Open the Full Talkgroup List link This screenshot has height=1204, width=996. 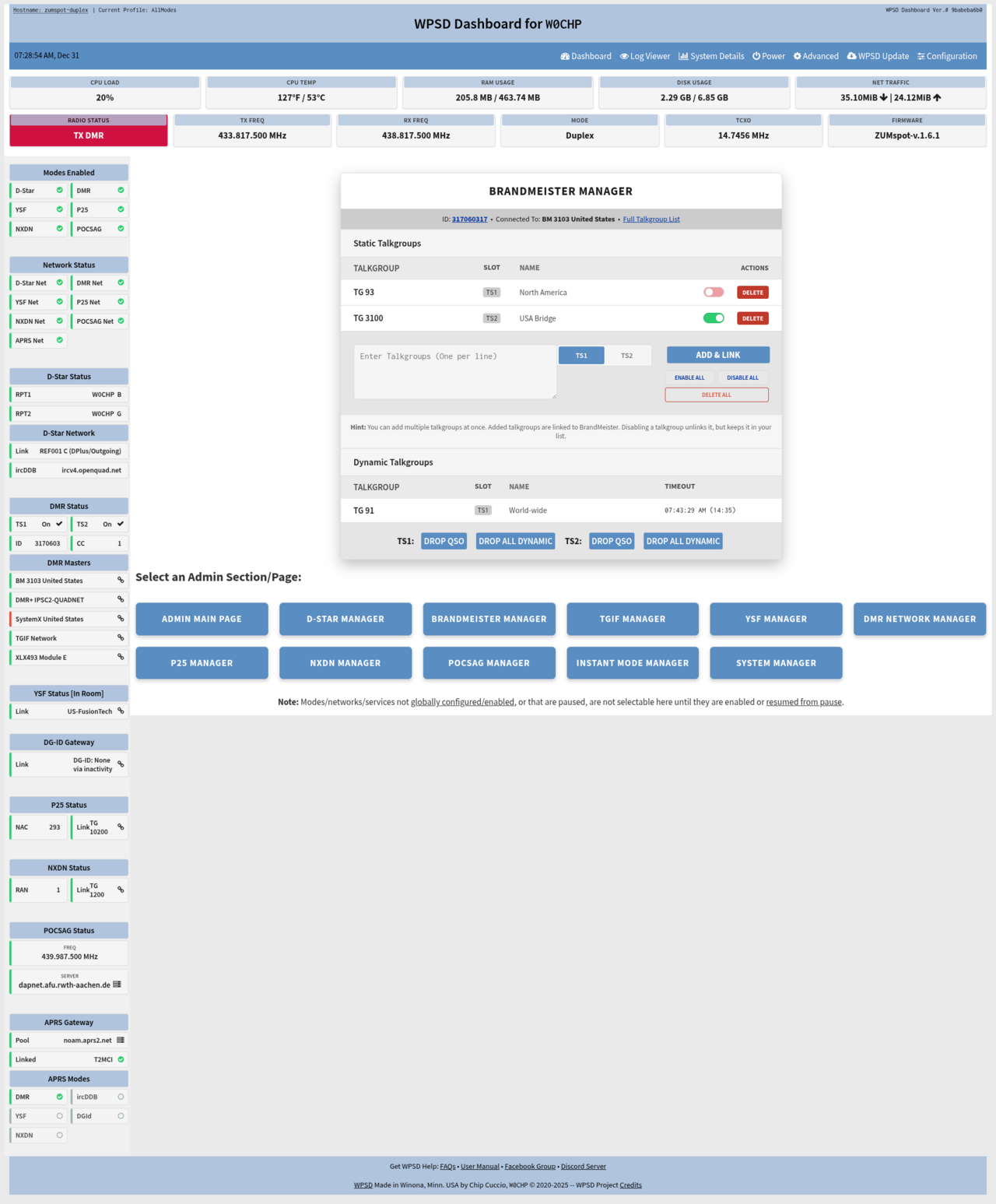(x=651, y=219)
